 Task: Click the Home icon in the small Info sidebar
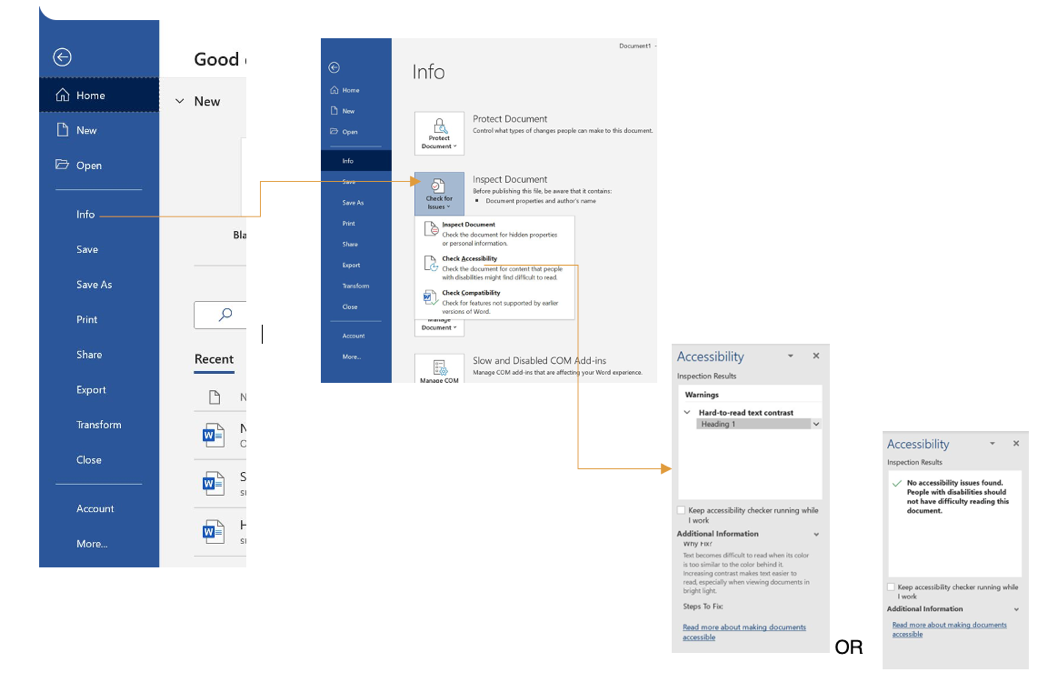pyautogui.click(x=334, y=90)
